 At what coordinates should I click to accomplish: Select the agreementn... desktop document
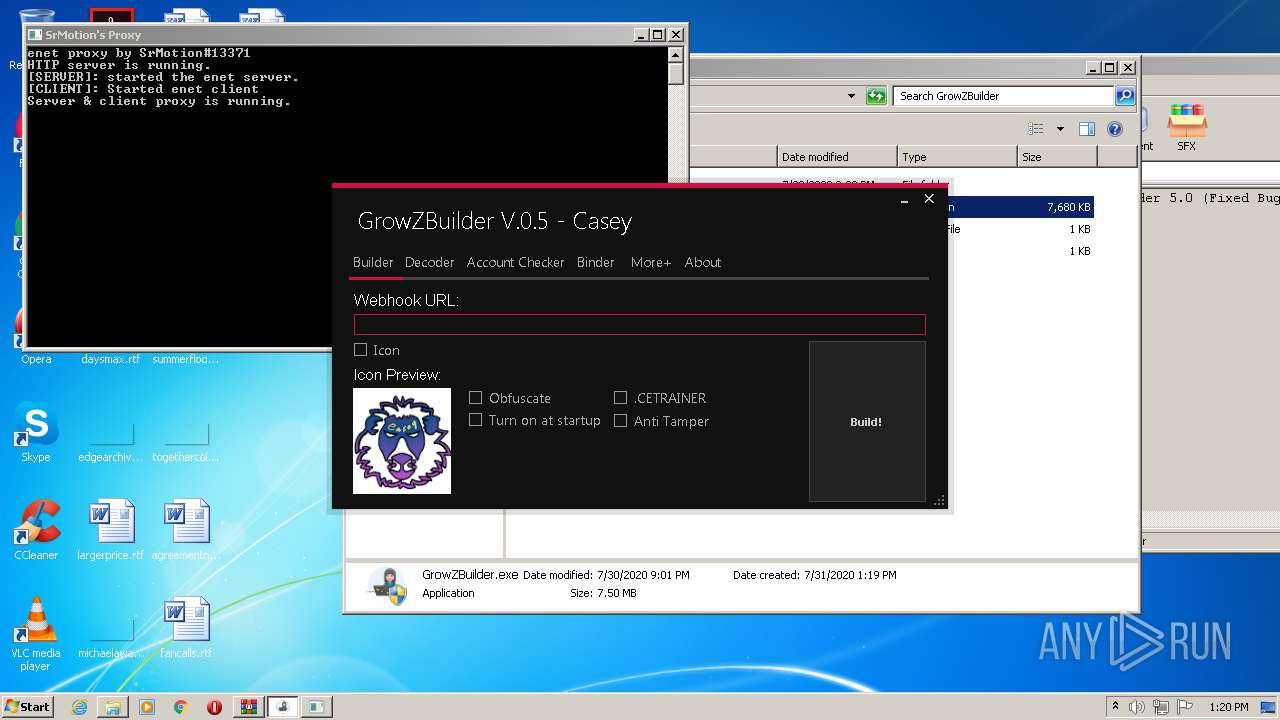(187, 532)
